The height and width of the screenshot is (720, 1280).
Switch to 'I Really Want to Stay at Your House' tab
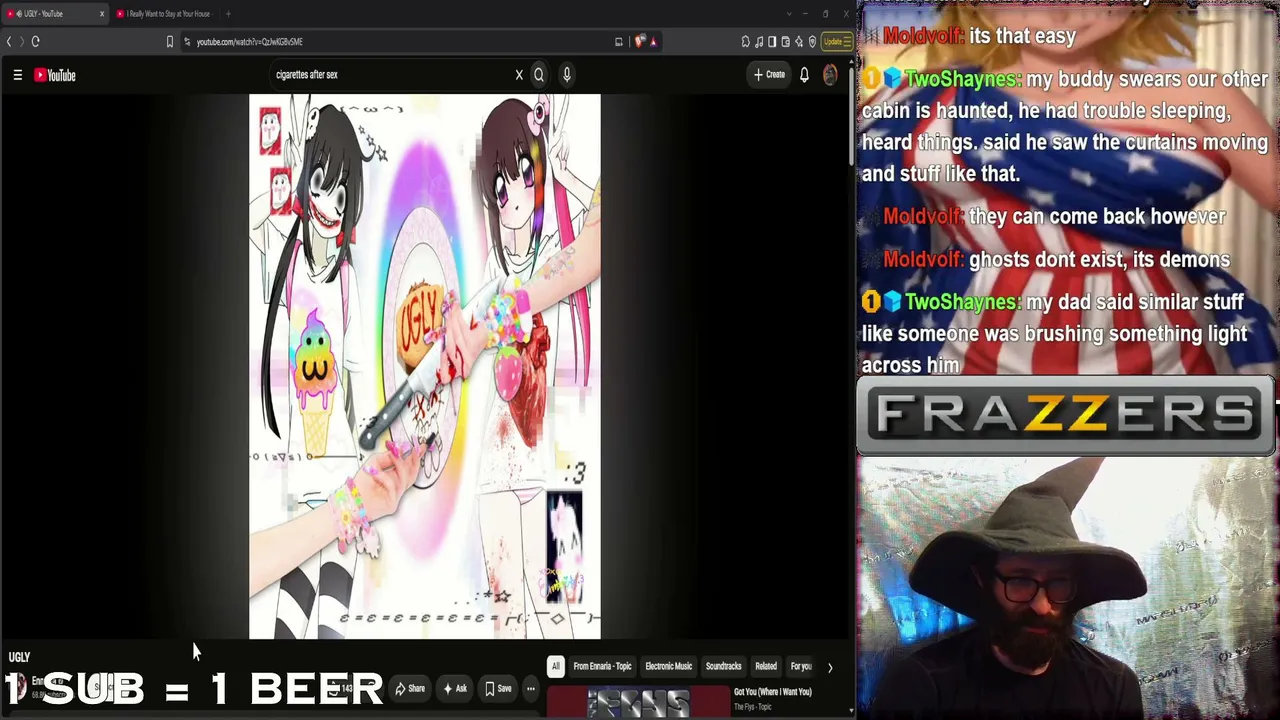coord(164,14)
